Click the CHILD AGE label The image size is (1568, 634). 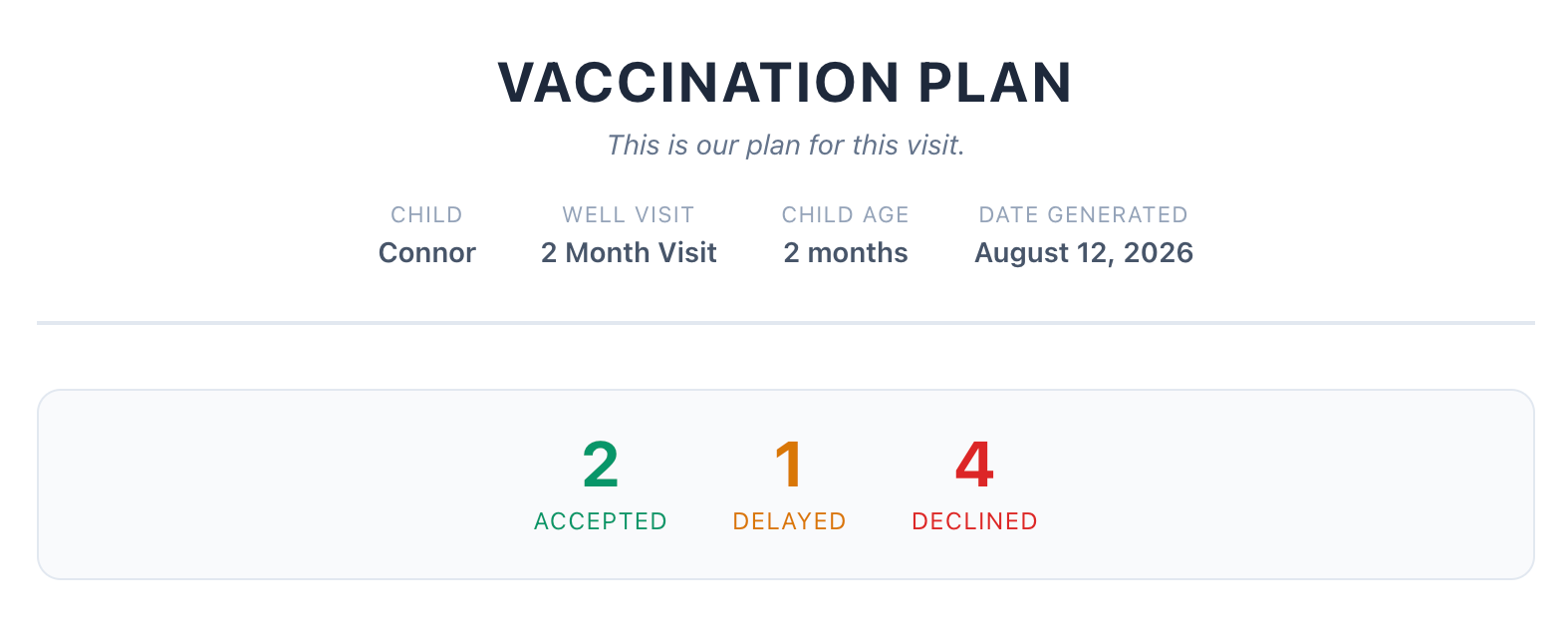(846, 215)
